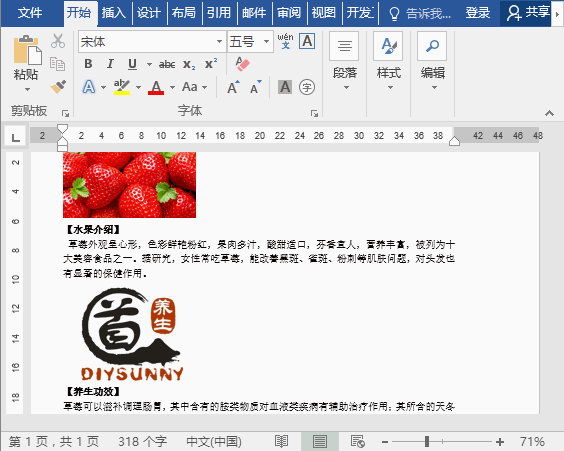
Task: Switch to the 设计 Design tab
Action: click(149, 13)
